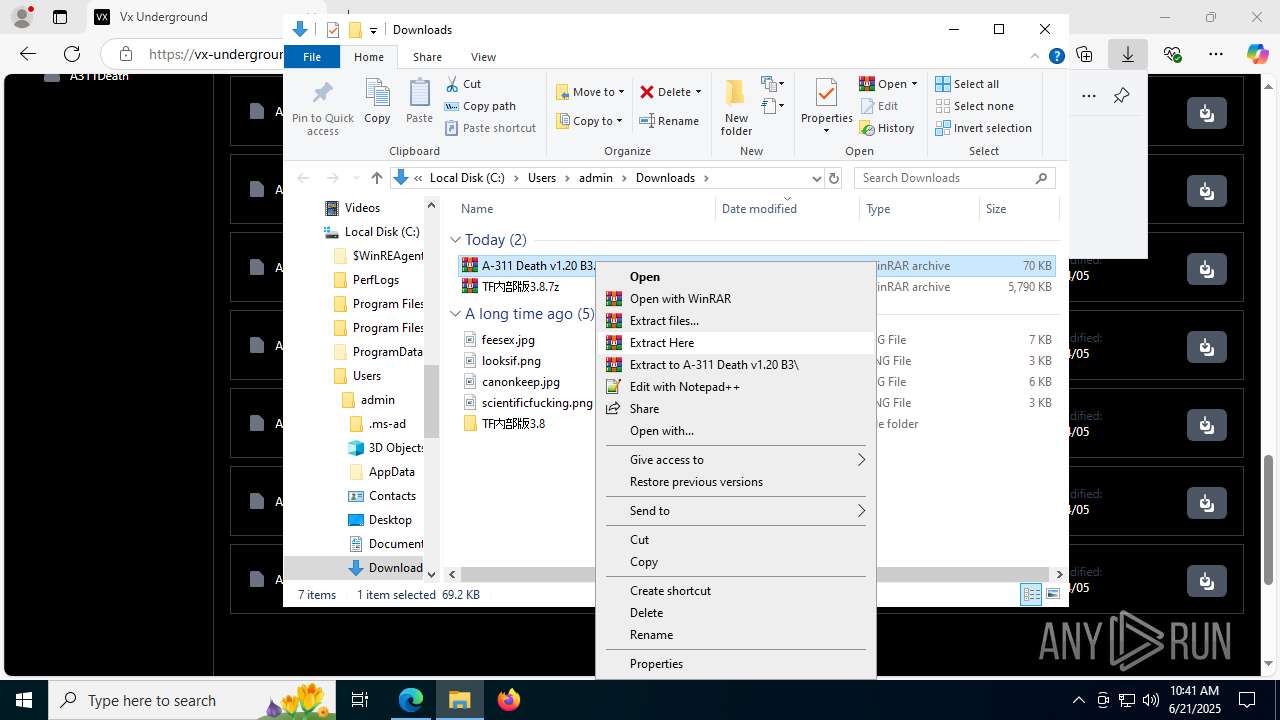Viewport: 1280px width, 720px height.
Task: Open the ribbon Open dropdown
Action: tap(888, 84)
